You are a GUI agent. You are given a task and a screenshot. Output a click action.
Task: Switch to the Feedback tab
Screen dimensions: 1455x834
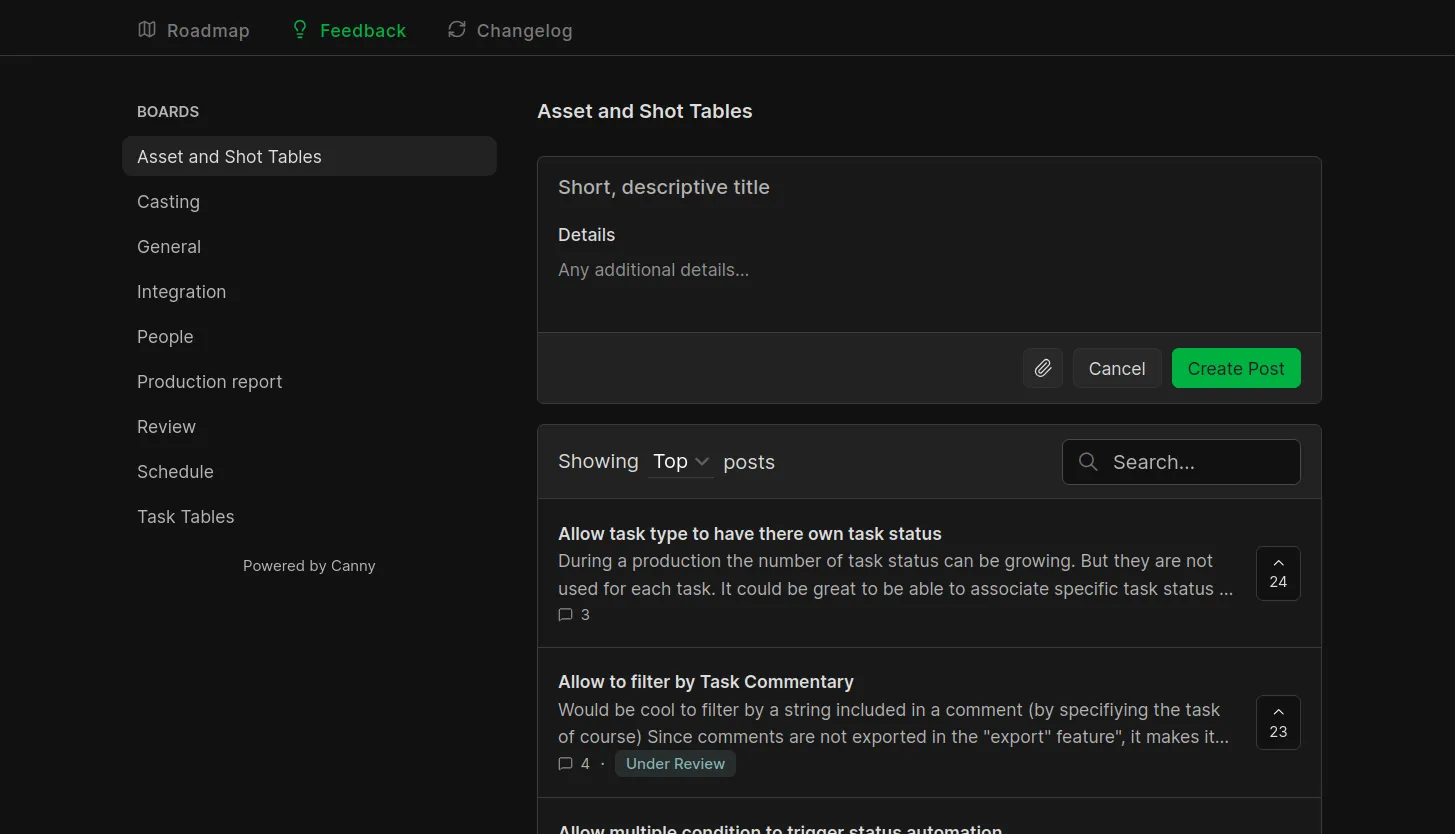(349, 30)
